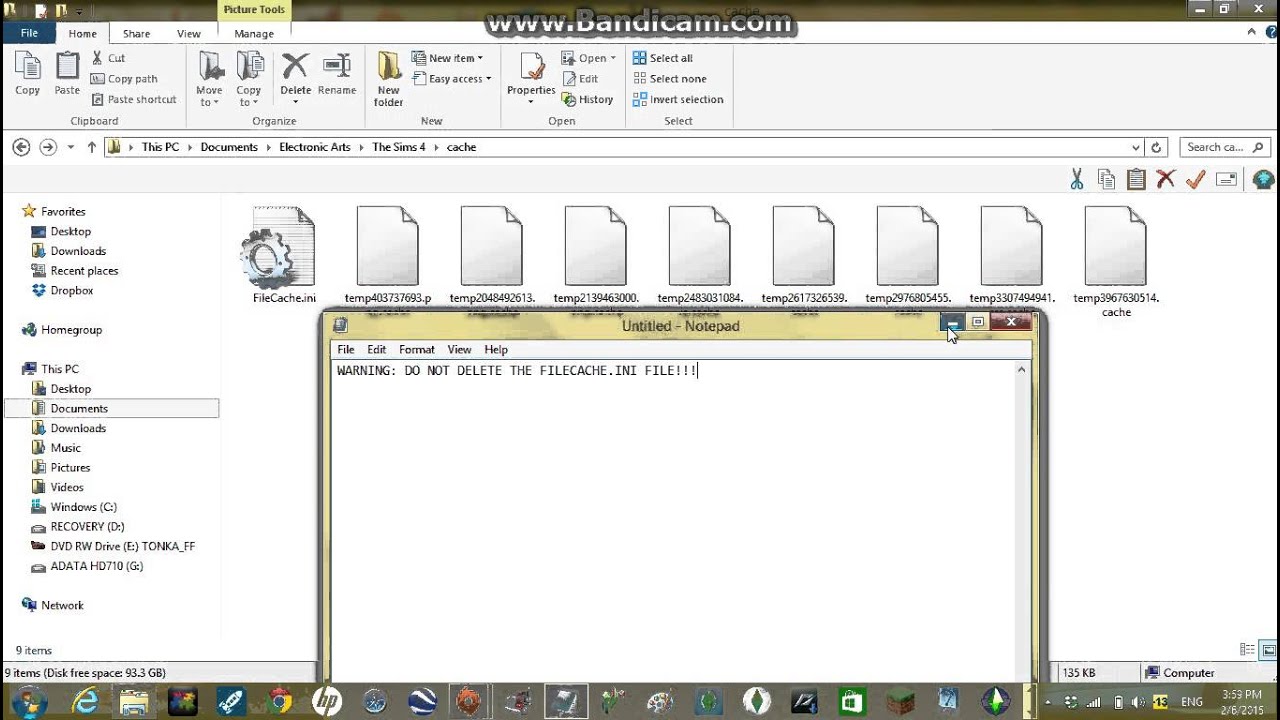Click Electronic Arts in address path
Screen dimensions: 1280x720
[x=315, y=147]
